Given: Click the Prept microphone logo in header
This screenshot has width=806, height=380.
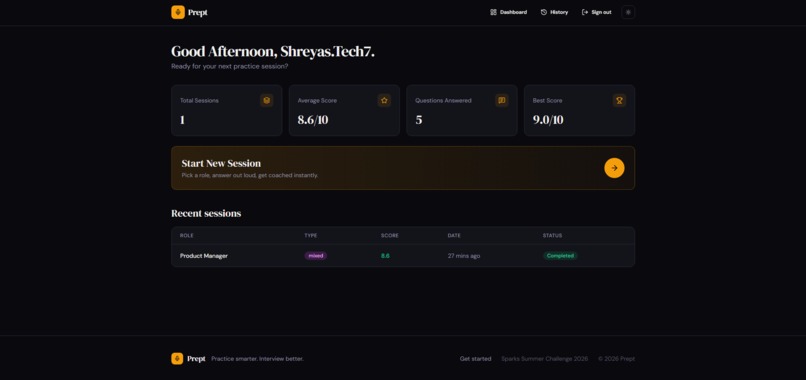Looking at the screenshot, I should (x=178, y=12).
